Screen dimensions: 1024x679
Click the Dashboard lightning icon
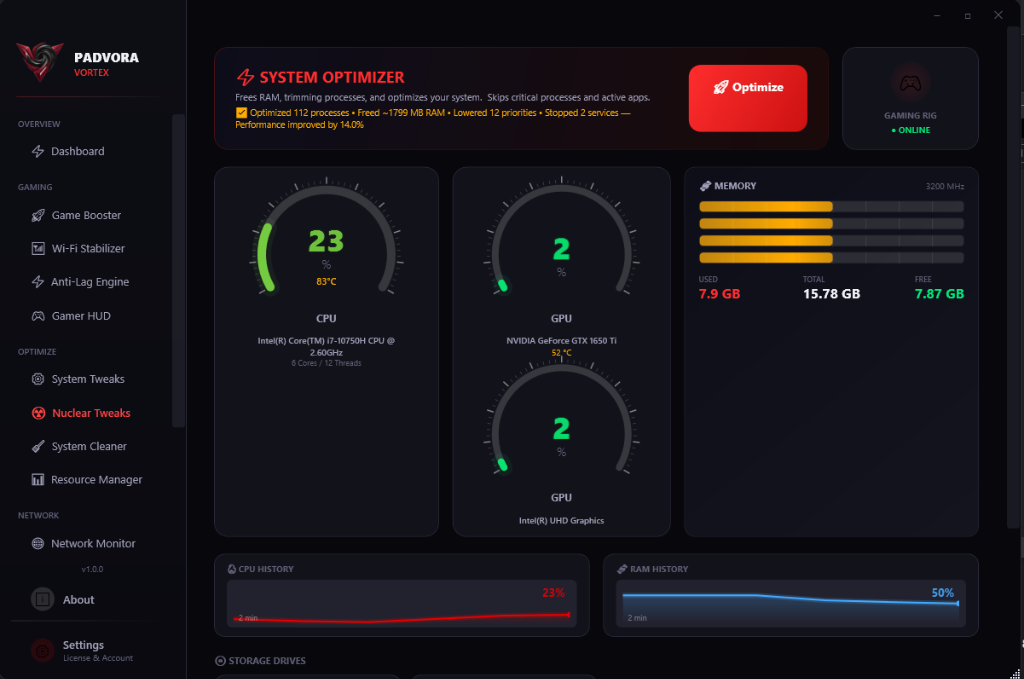click(x=38, y=151)
